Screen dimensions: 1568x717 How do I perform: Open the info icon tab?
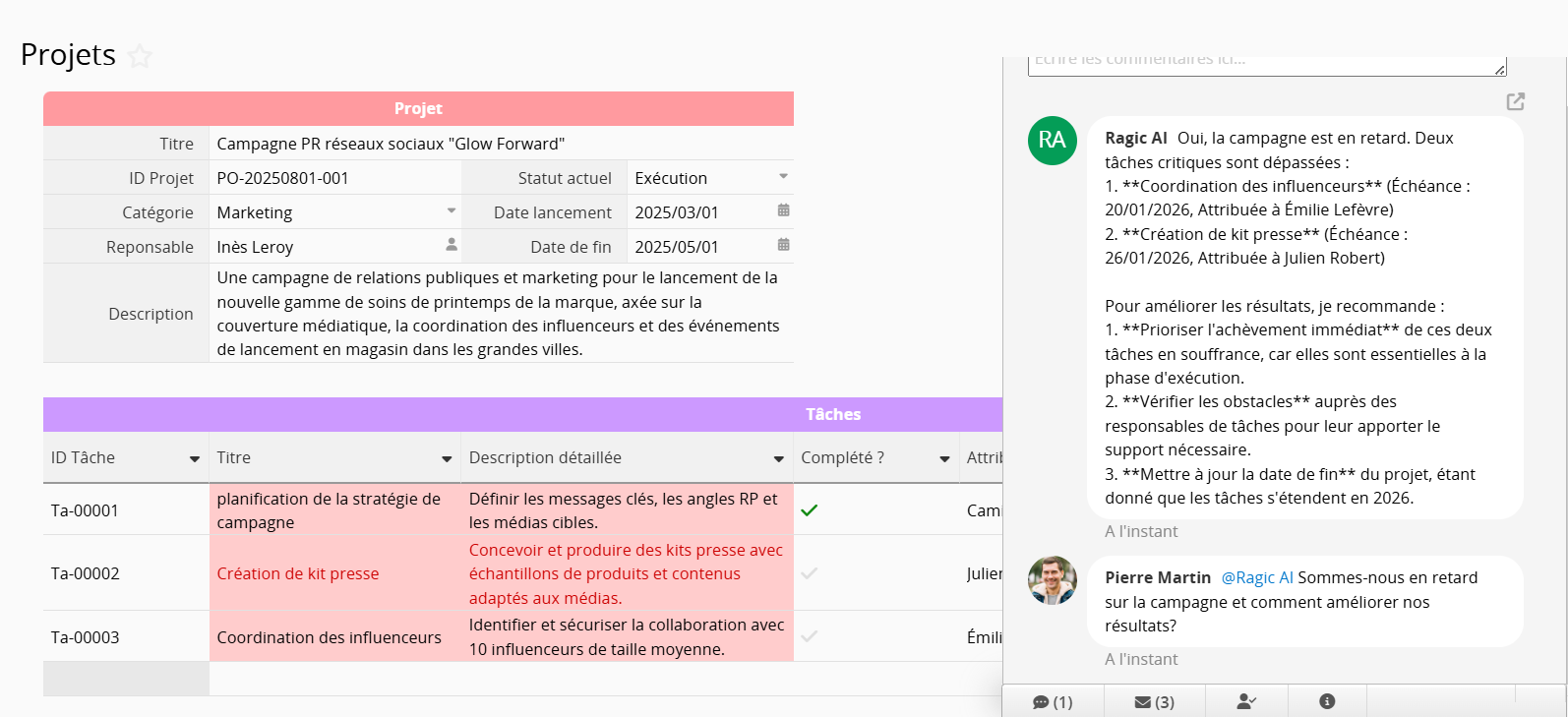click(x=1327, y=701)
